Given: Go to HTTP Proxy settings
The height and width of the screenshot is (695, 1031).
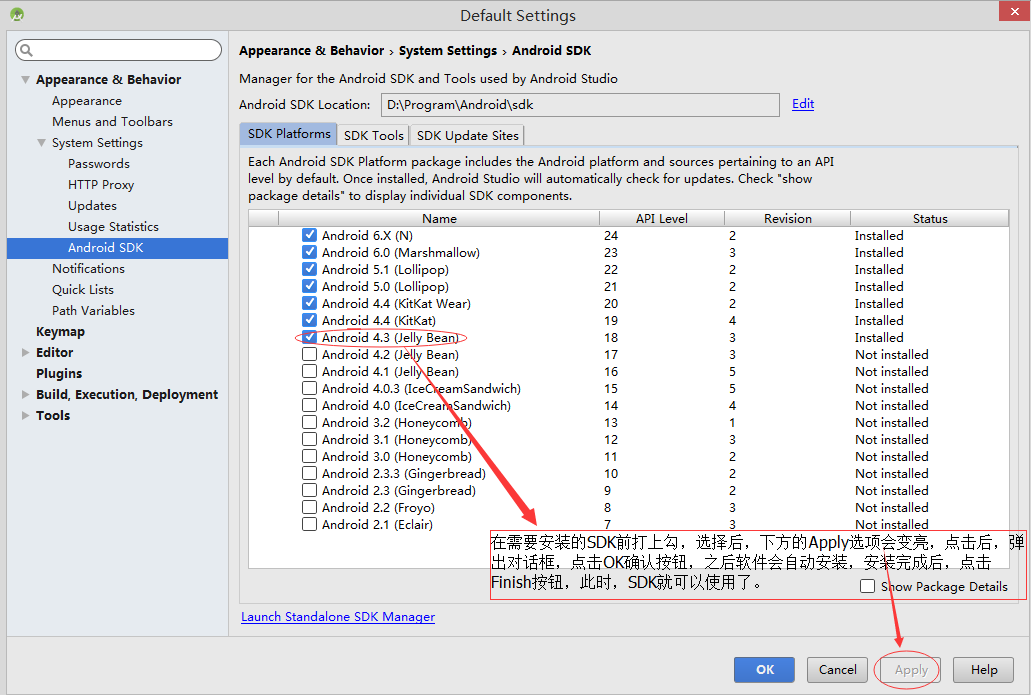Looking at the screenshot, I should [x=101, y=185].
